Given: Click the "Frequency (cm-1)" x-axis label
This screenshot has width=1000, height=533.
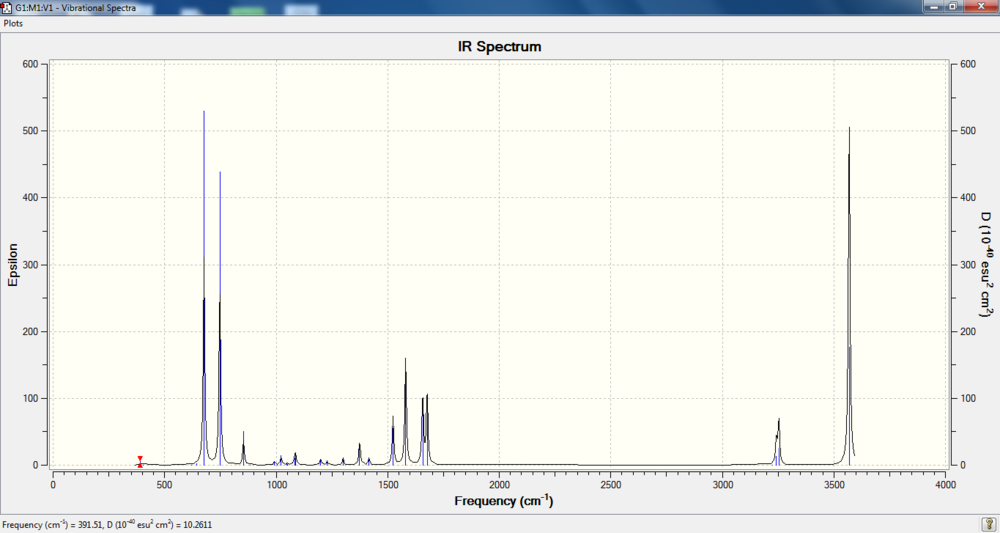Looking at the screenshot, I should [x=504, y=500].
